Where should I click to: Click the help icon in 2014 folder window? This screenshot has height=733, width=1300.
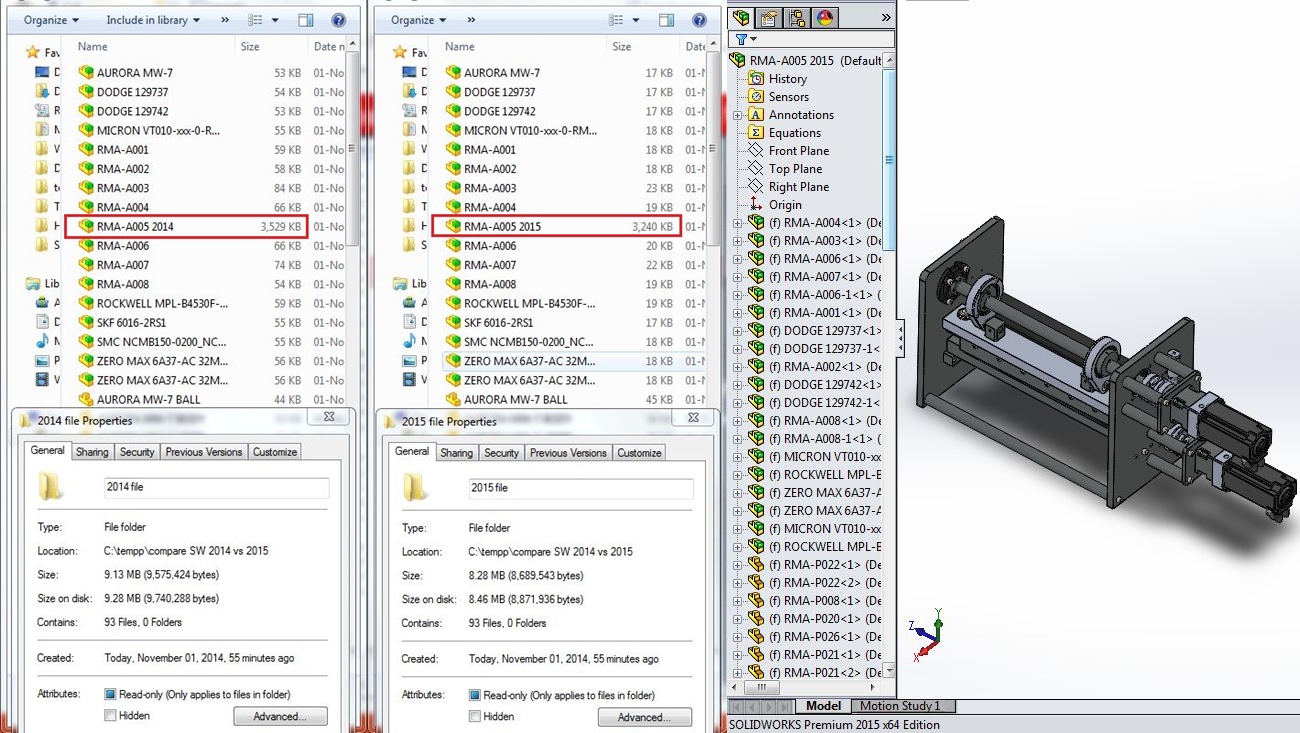click(x=338, y=20)
